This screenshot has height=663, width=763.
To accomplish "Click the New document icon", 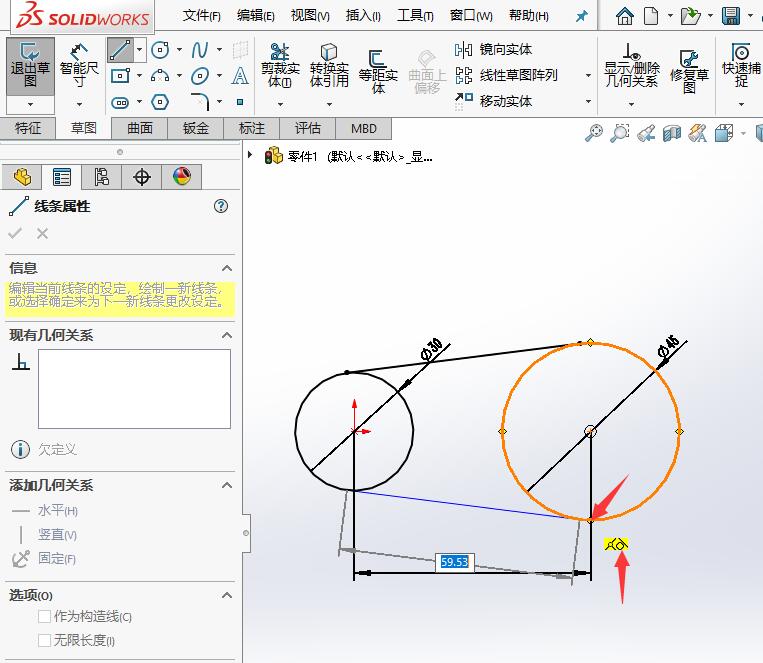I will [651, 16].
